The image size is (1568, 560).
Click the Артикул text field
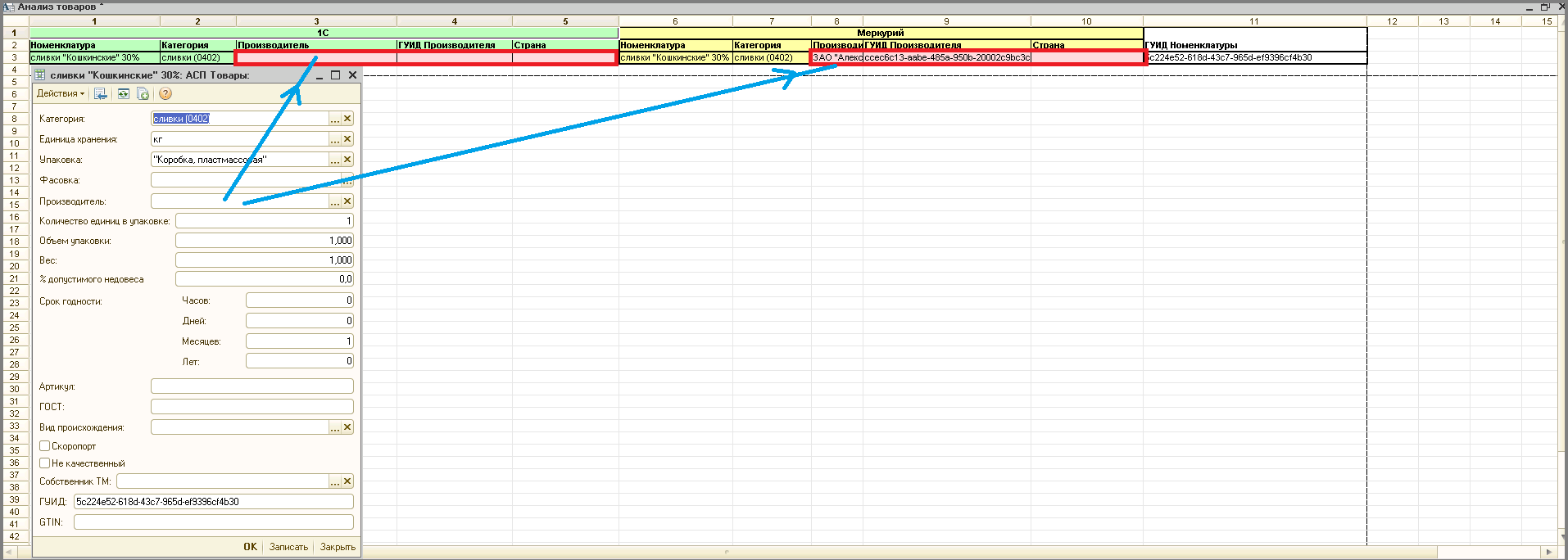[252, 386]
